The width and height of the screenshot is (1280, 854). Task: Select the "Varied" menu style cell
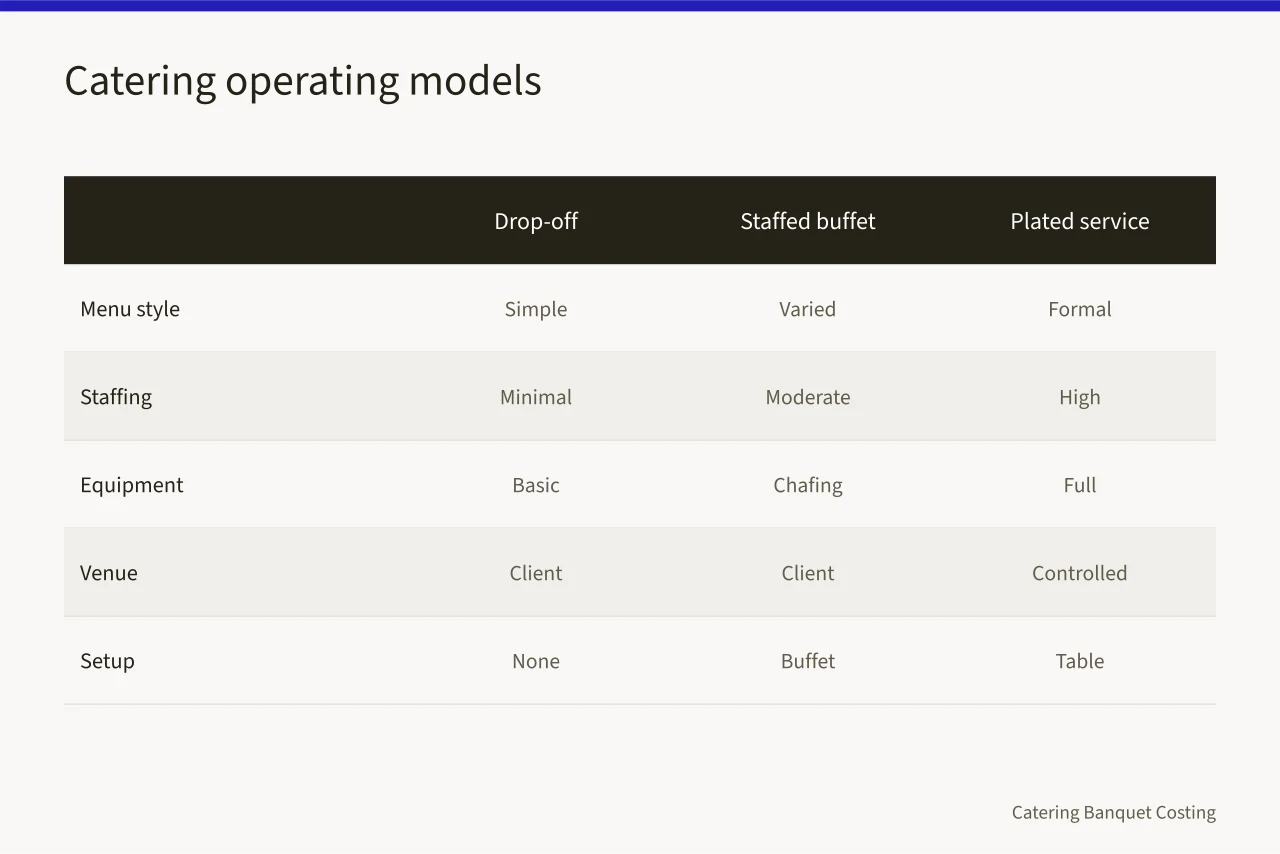(808, 309)
